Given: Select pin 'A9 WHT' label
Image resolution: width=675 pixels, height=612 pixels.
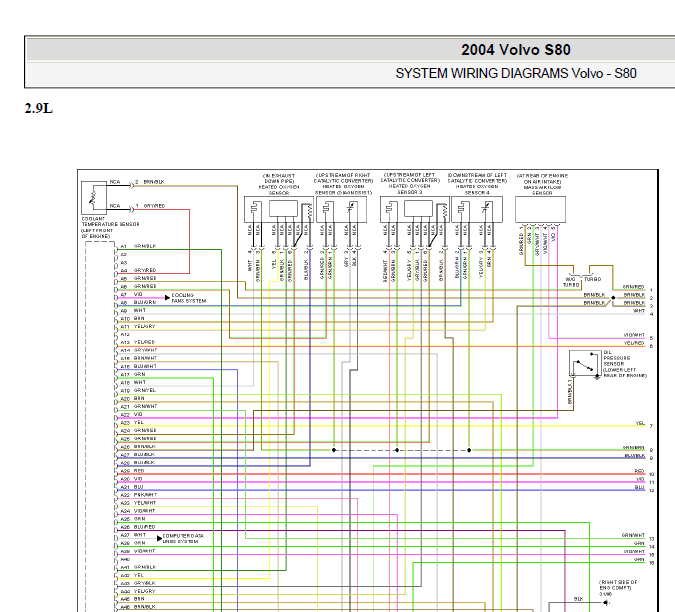Looking at the screenshot, I should click(133, 310).
